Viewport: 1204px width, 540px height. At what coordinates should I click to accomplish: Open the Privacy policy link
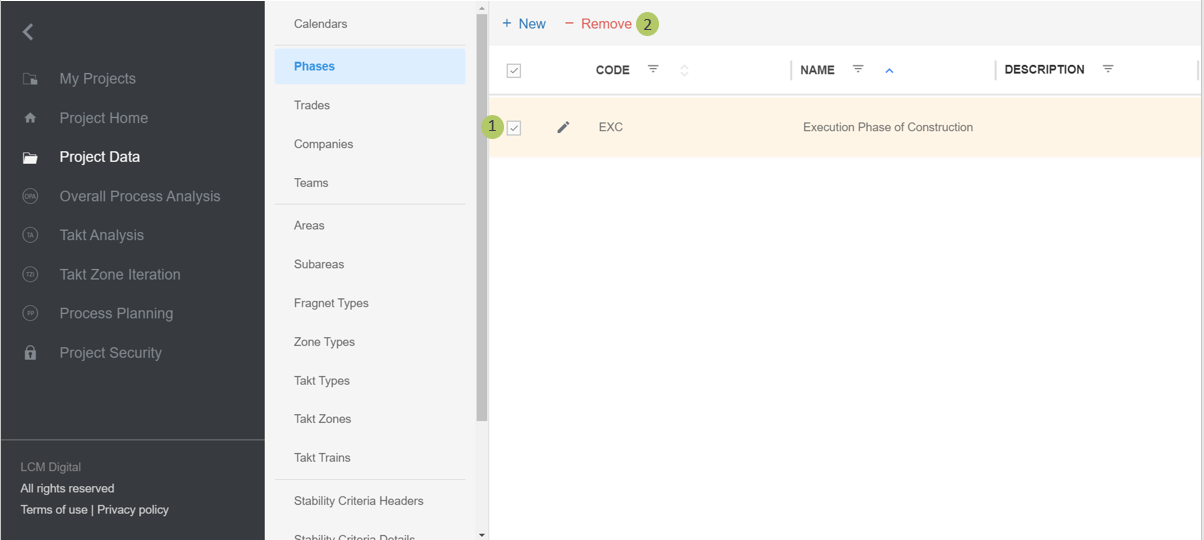point(133,510)
